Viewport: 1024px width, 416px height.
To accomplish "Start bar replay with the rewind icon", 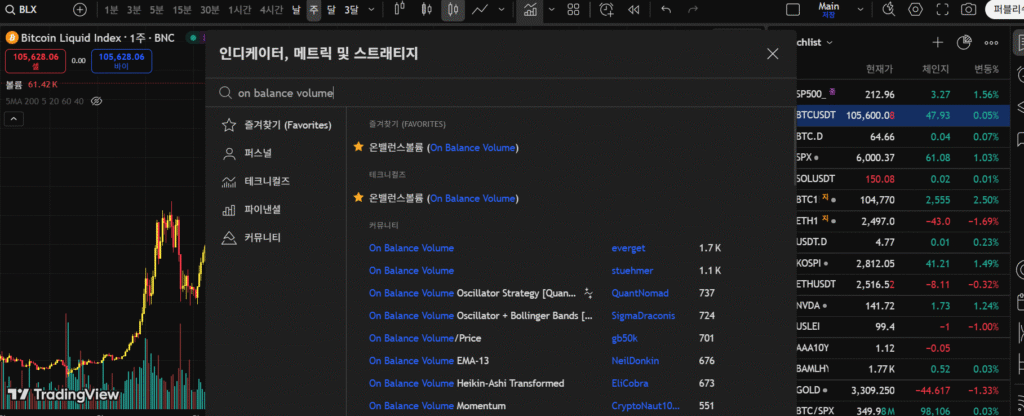I will pyautogui.click(x=633, y=10).
